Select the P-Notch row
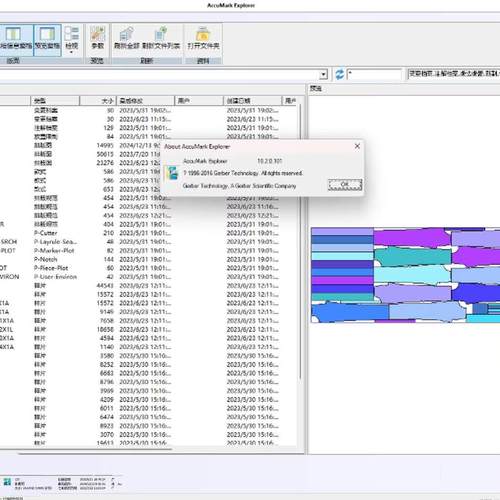 [x=148, y=259]
